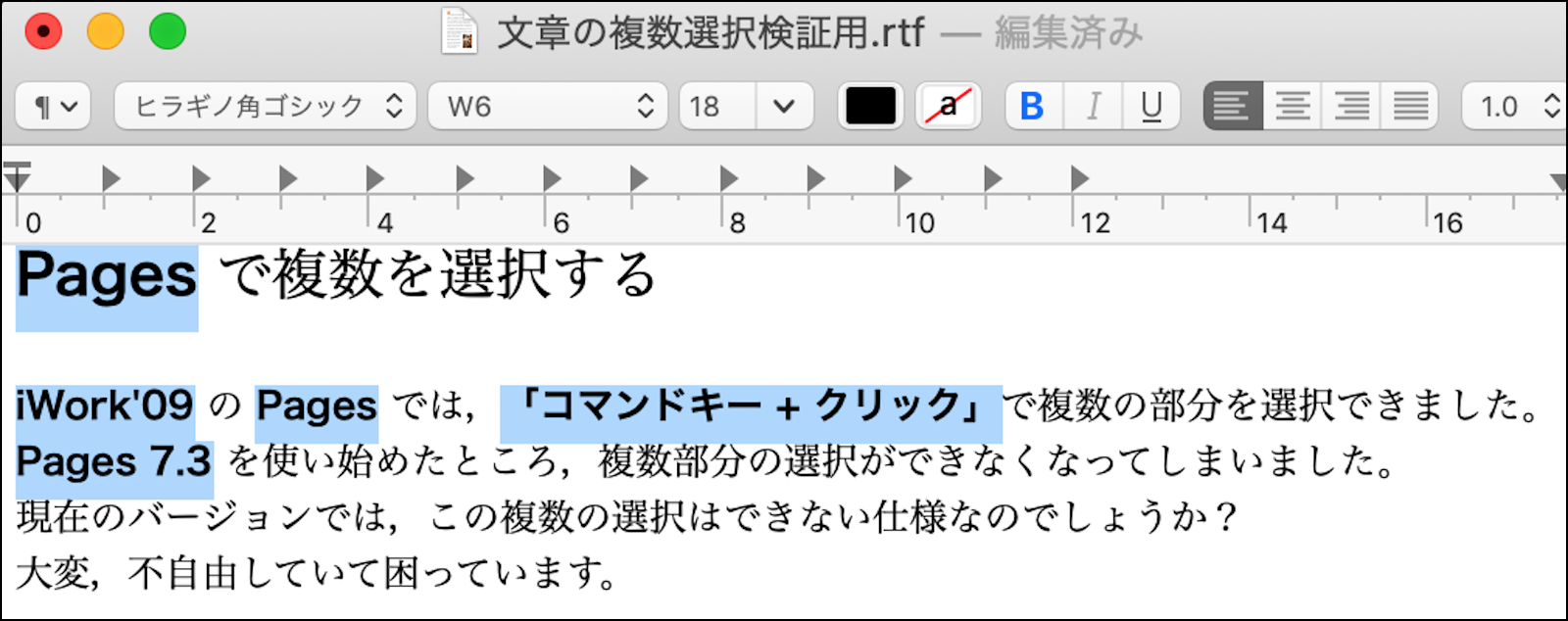
Task: Open the ヒラギノ角ゴシック font family dropdown
Action: tap(266, 106)
